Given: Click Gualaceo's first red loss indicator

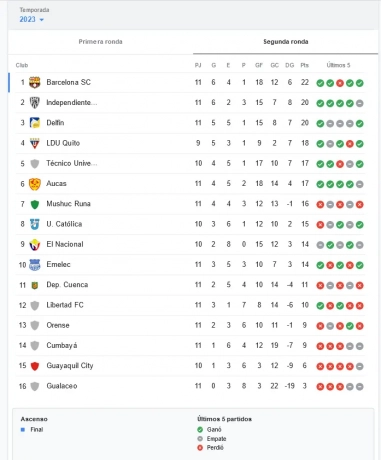Looking at the screenshot, I should coord(320,387).
